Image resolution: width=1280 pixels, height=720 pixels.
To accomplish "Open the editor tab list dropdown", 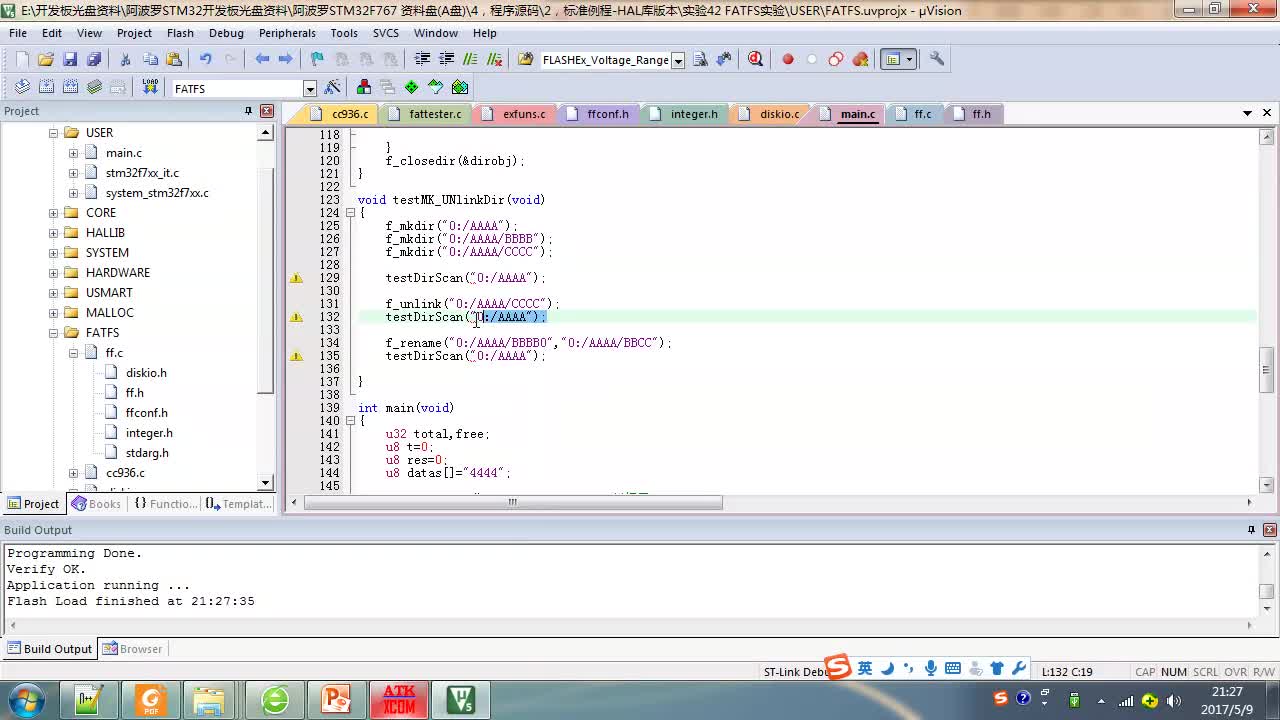I will pos(1247,113).
